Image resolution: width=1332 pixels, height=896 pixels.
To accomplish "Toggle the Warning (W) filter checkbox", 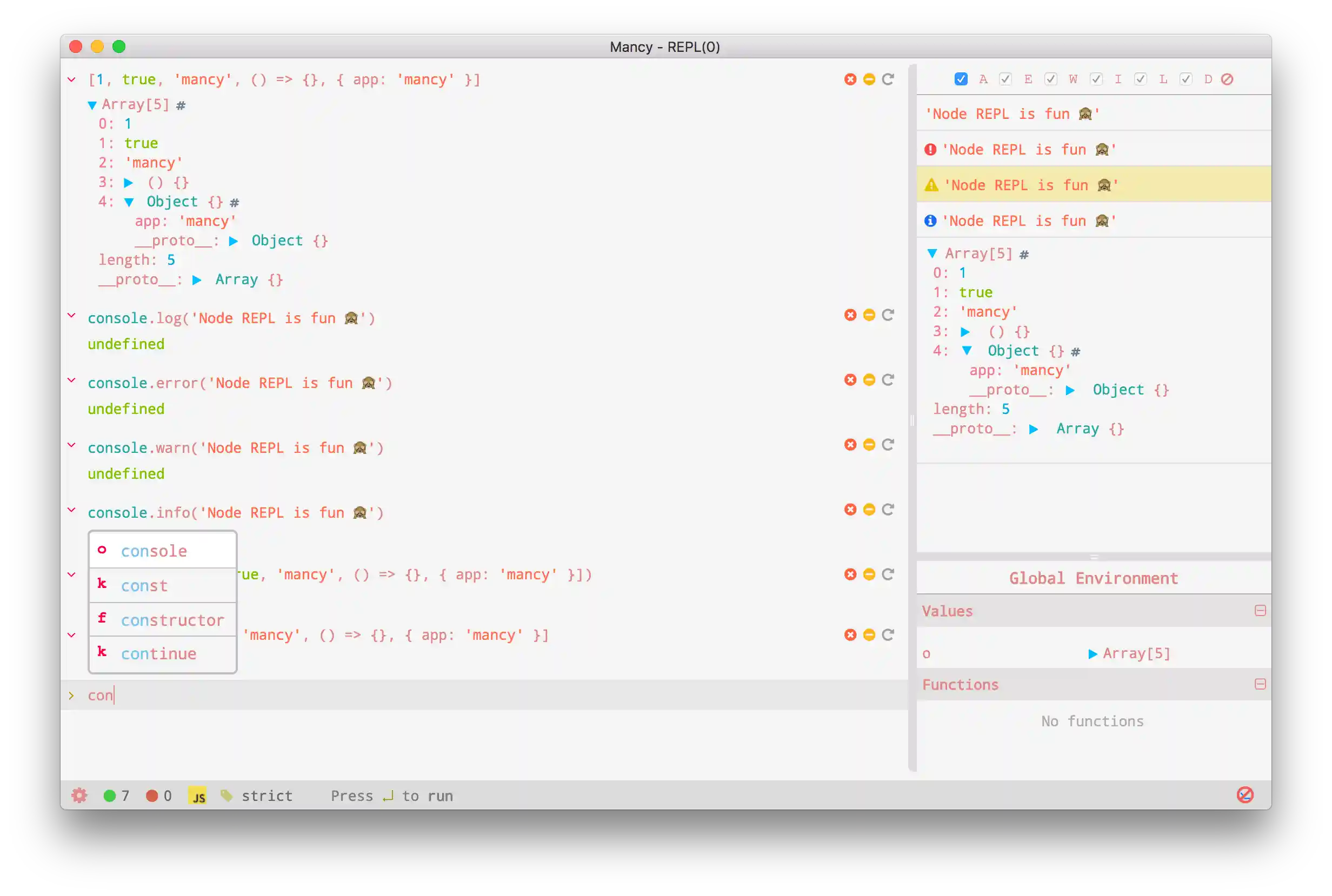I will [x=1051, y=79].
